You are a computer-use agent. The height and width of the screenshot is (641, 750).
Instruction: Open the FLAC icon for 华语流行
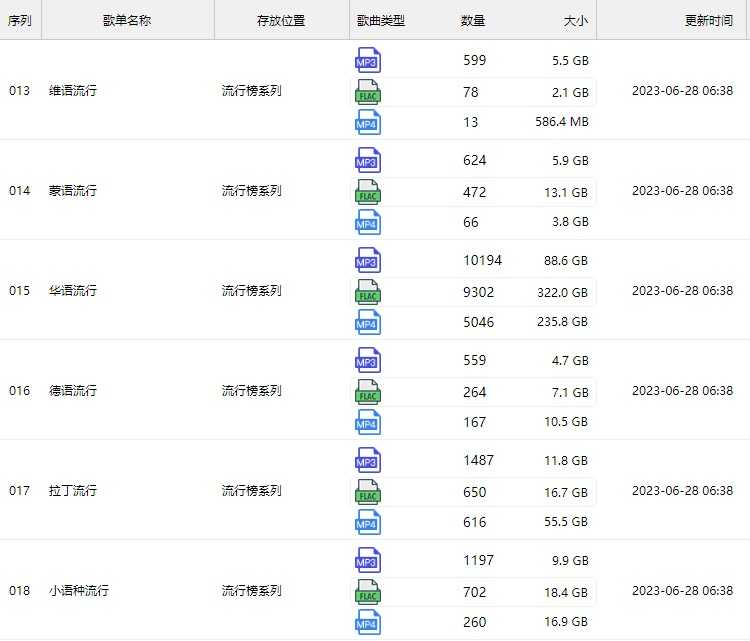[368, 292]
